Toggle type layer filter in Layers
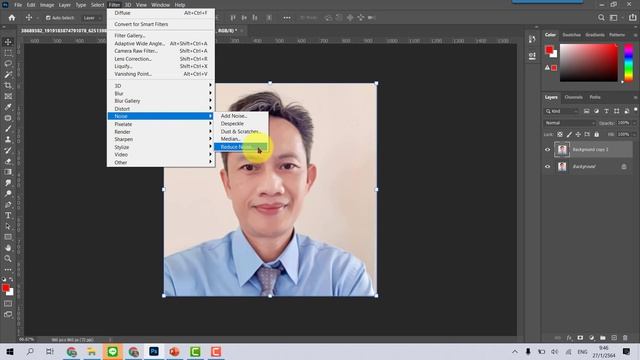The image size is (640, 360). click(x=606, y=111)
